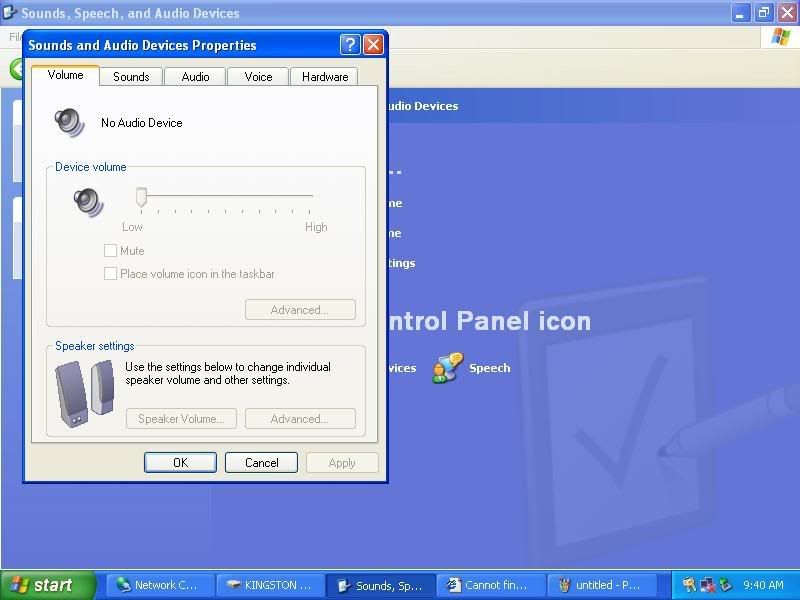Open the Speech link in Control Panel
Viewport: 800px width, 600px height.
[489, 368]
